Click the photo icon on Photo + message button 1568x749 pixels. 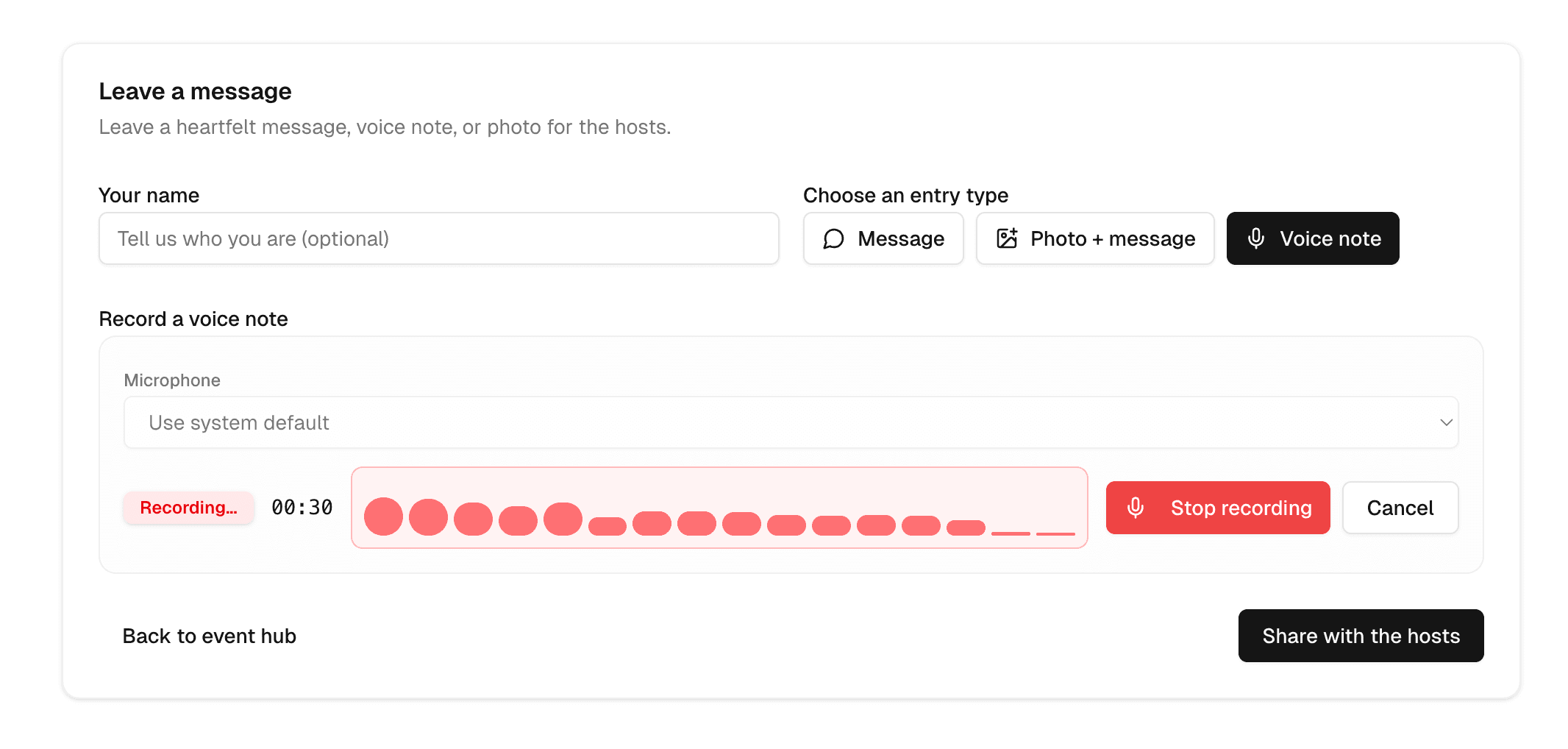click(1007, 238)
